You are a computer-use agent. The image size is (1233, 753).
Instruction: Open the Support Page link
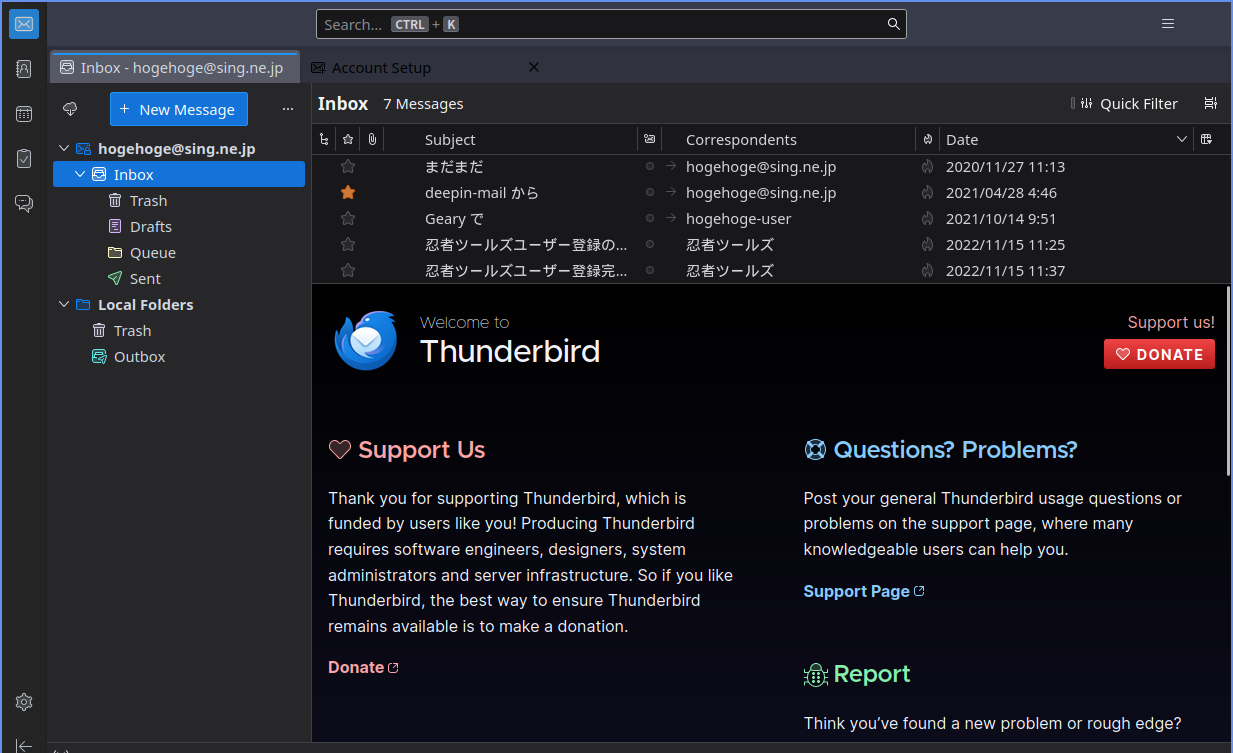tap(864, 591)
